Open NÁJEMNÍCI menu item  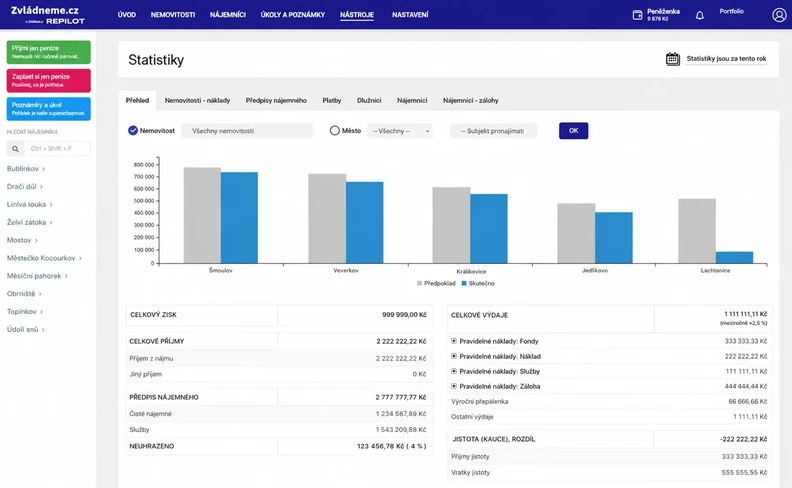(x=228, y=15)
